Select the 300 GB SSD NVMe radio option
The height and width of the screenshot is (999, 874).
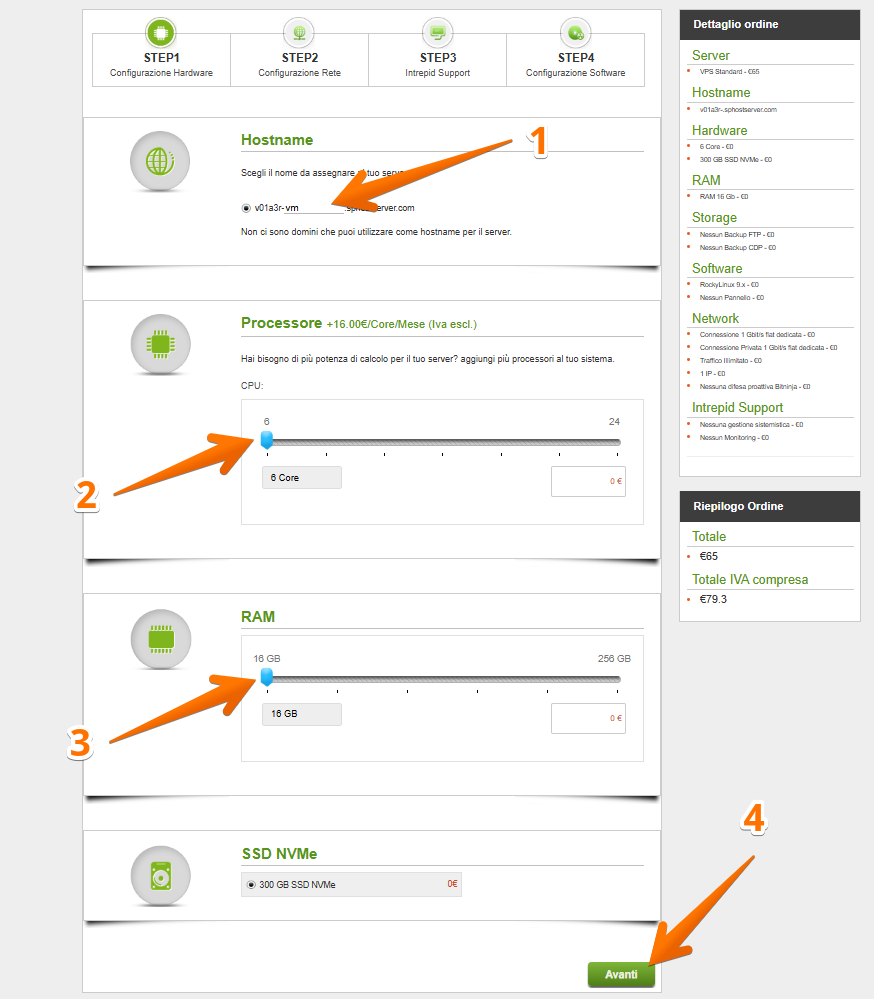[x=250, y=885]
